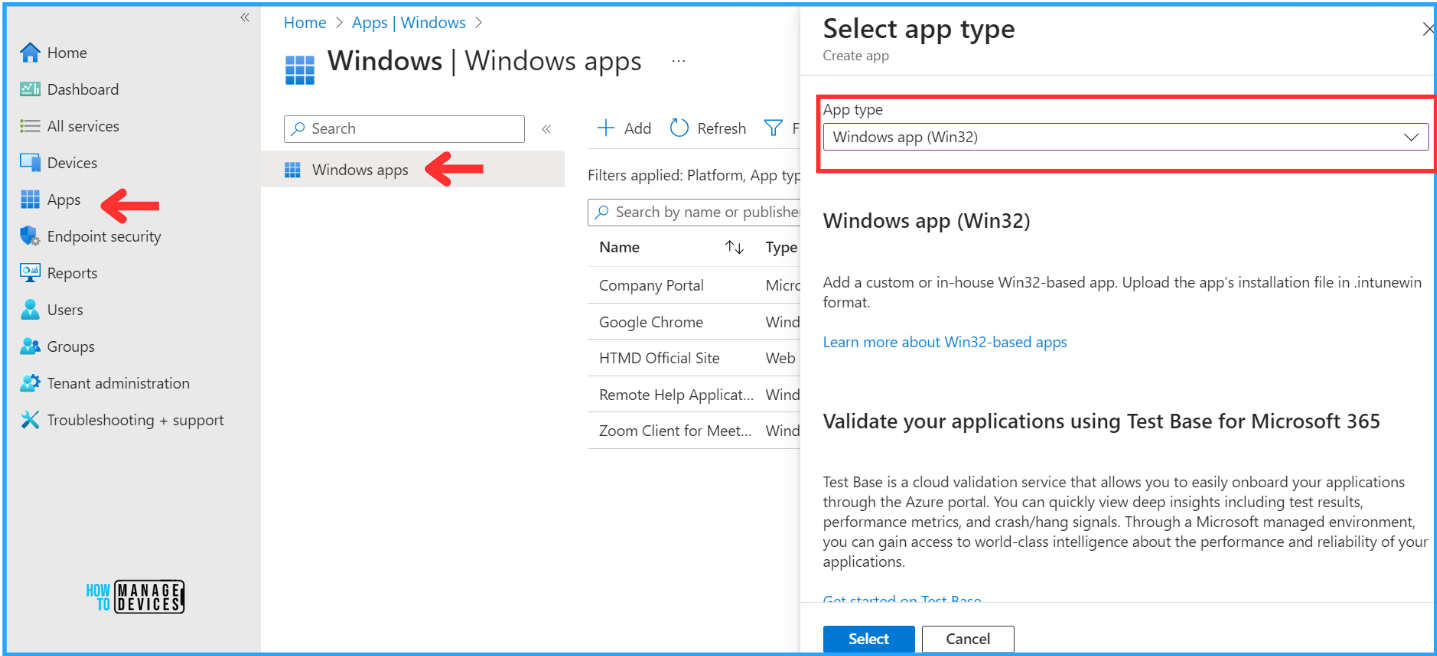Viewport: 1437px width, 656px height.
Task: Click Apps | Windows breadcrumb link
Action: (x=409, y=23)
